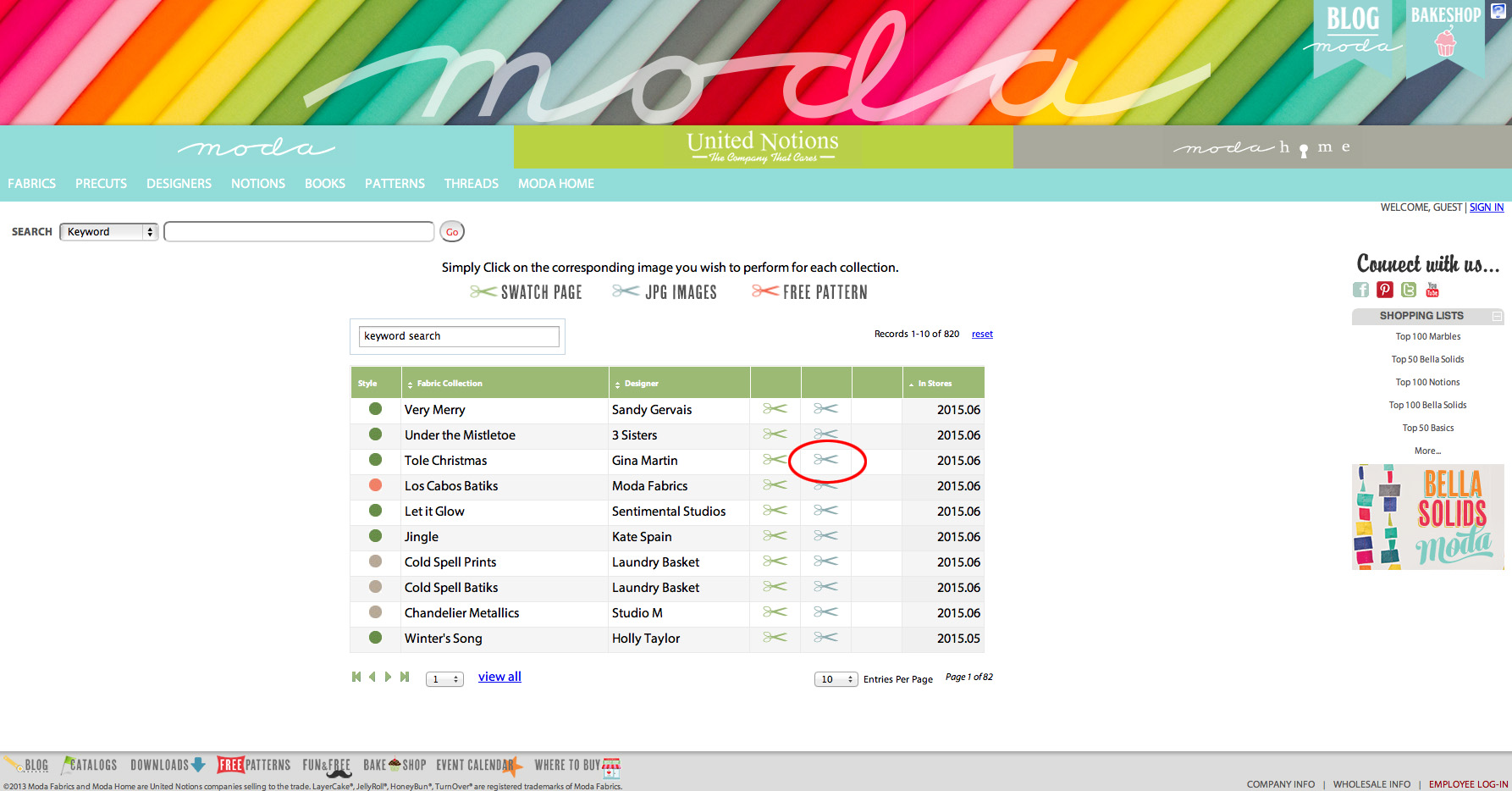Visit Moda's Facebook page icon
Image resolution: width=1512 pixels, height=791 pixels.
(1360, 290)
